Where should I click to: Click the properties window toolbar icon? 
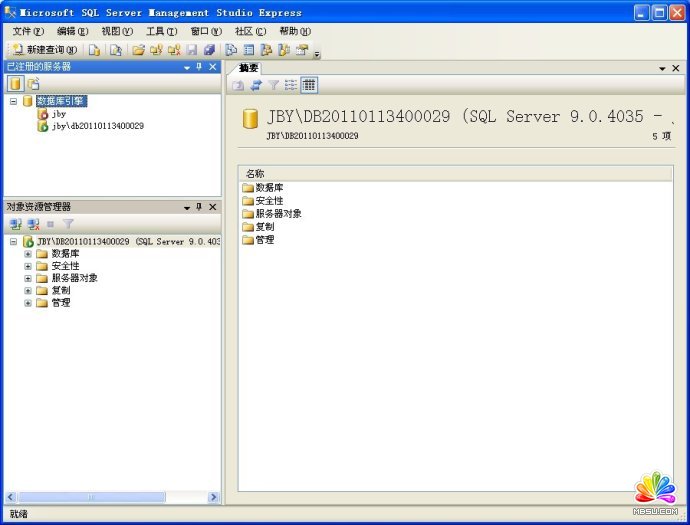tap(302, 50)
